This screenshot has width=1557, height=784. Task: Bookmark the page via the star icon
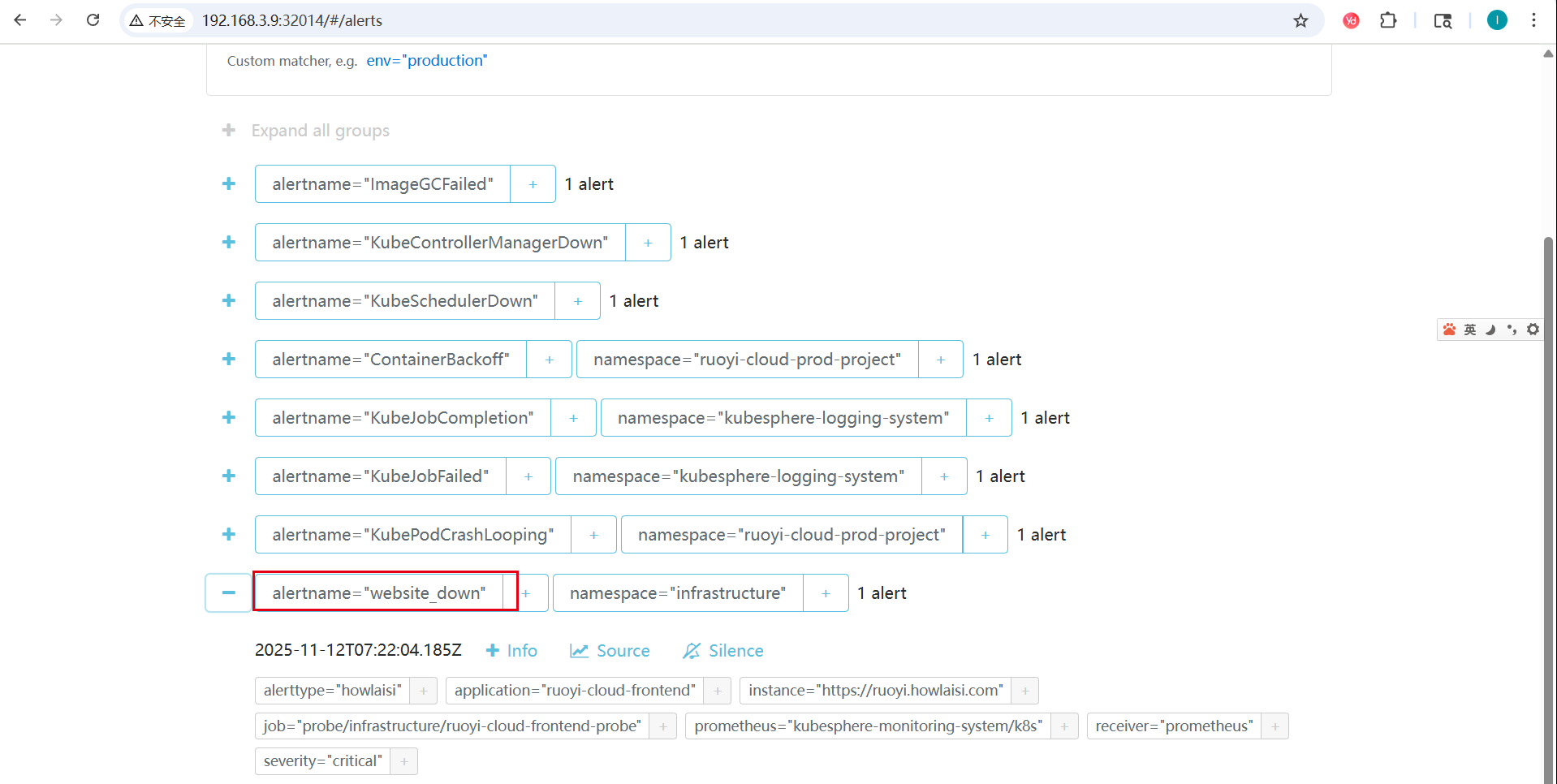pos(1300,20)
